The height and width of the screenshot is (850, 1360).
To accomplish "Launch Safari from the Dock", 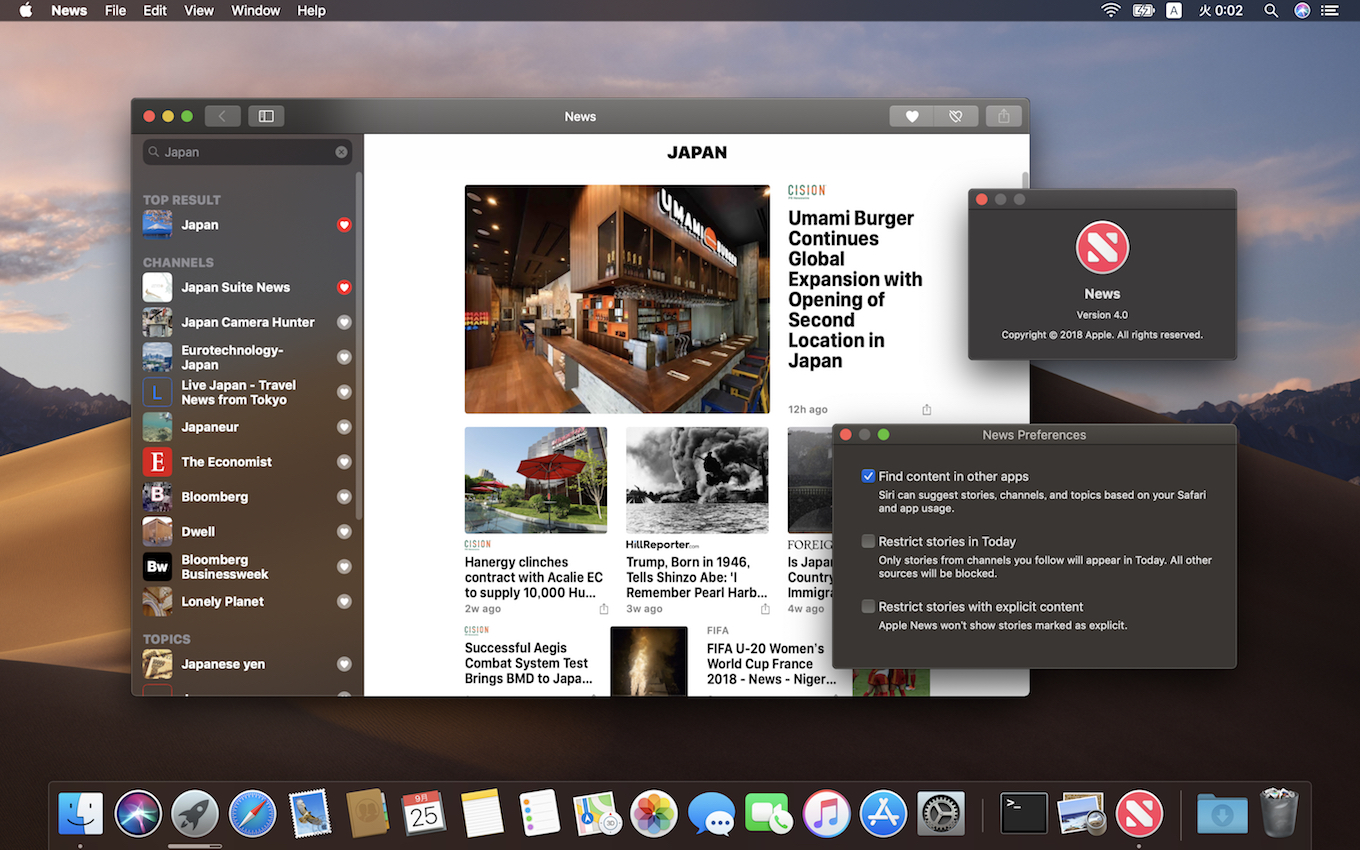I will coord(252,814).
